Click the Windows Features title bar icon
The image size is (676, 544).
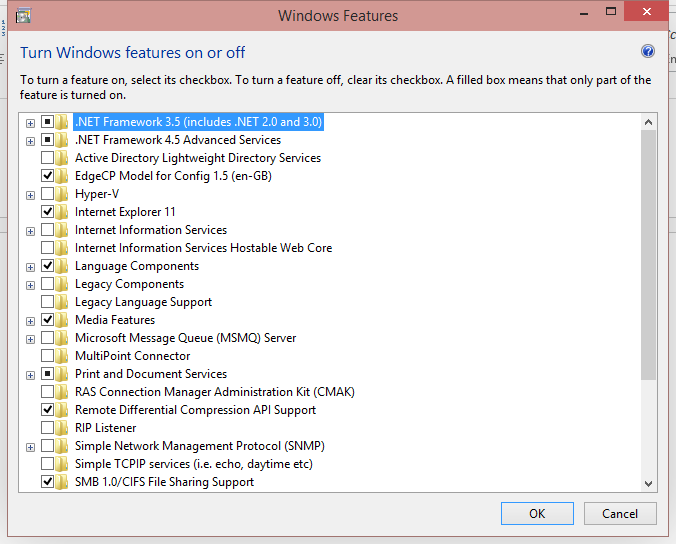tap(23, 16)
